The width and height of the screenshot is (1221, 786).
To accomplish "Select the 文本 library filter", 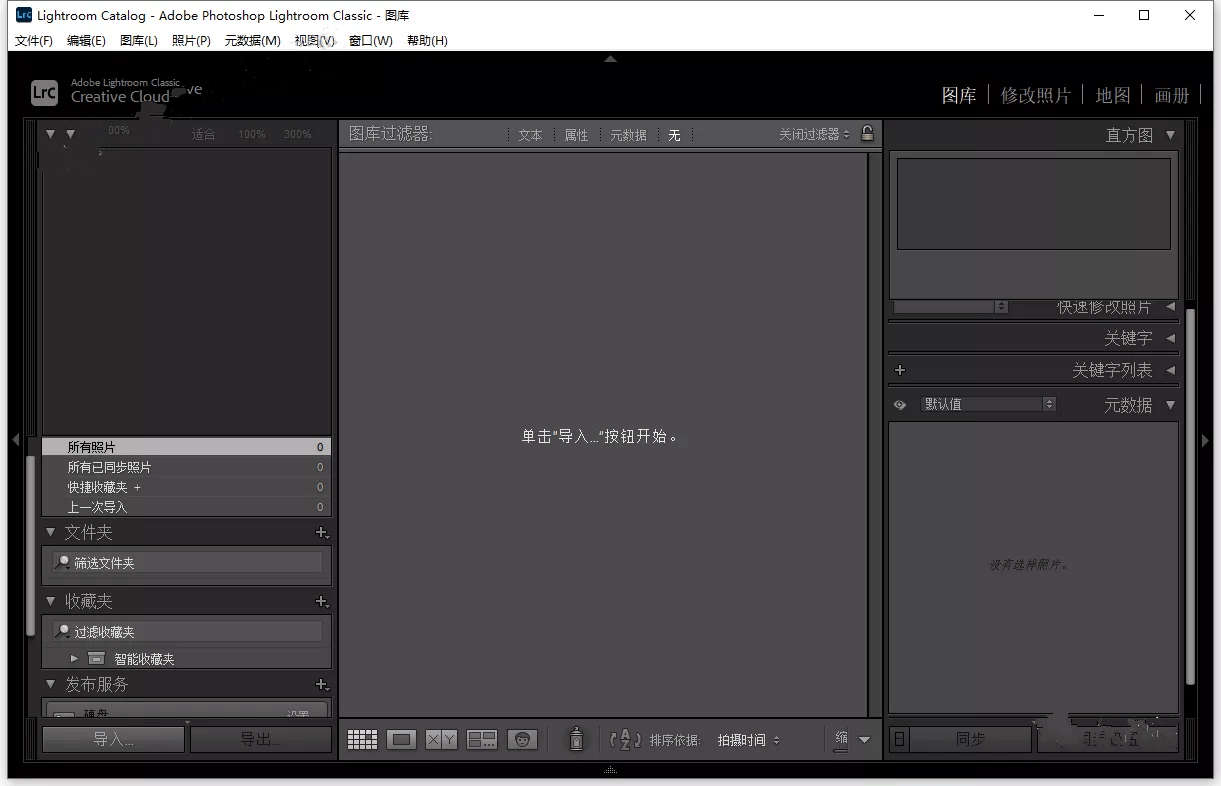I will click(530, 135).
